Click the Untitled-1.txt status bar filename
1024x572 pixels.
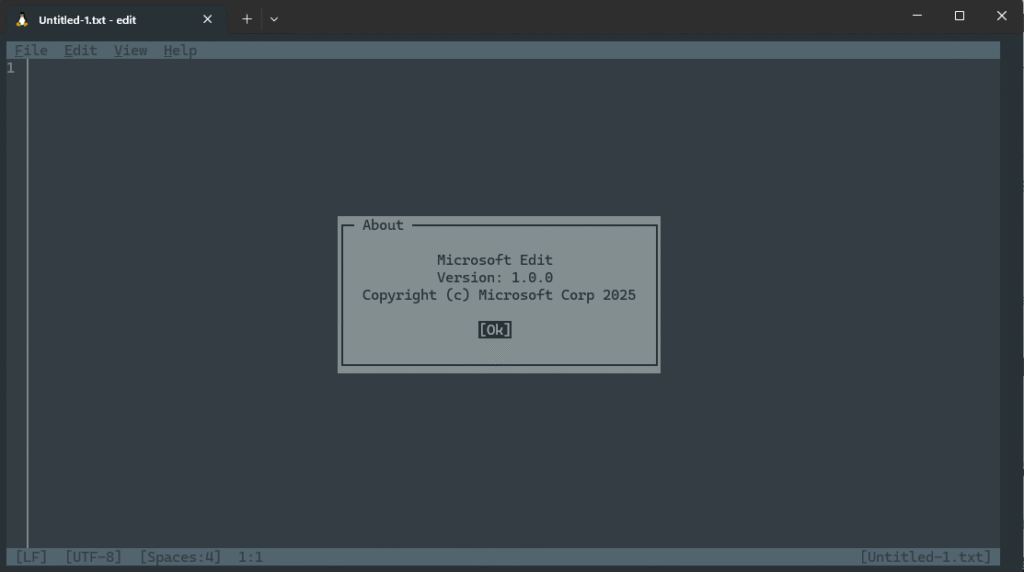pyautogui.click(x=925, y=557)
